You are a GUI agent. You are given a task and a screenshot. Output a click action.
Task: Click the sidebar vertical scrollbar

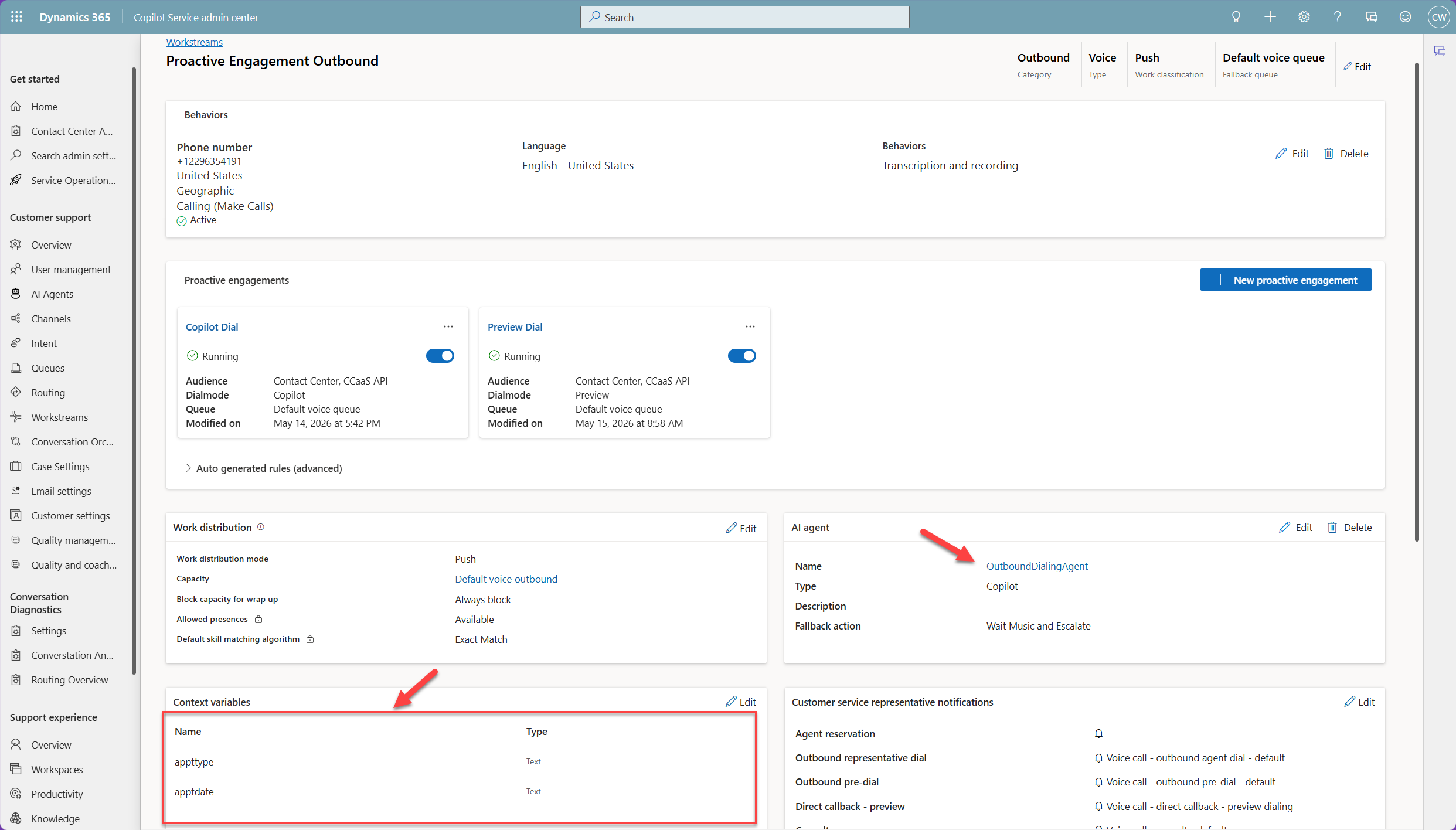pyautogui.click(x=134, y=370)
